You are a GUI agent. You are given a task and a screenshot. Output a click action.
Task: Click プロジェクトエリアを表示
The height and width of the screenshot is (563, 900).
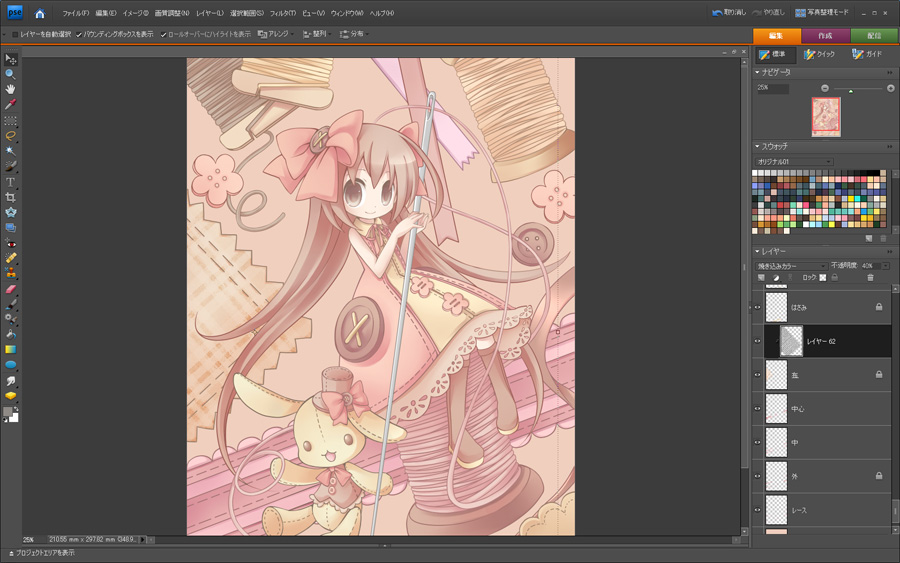41,553
